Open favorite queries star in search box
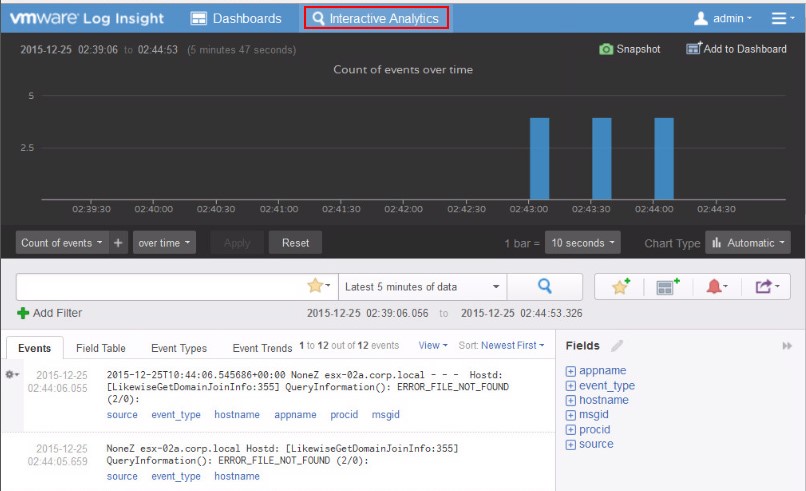The height and width of the screenshot is (491, 806). (x=318, y=286)
